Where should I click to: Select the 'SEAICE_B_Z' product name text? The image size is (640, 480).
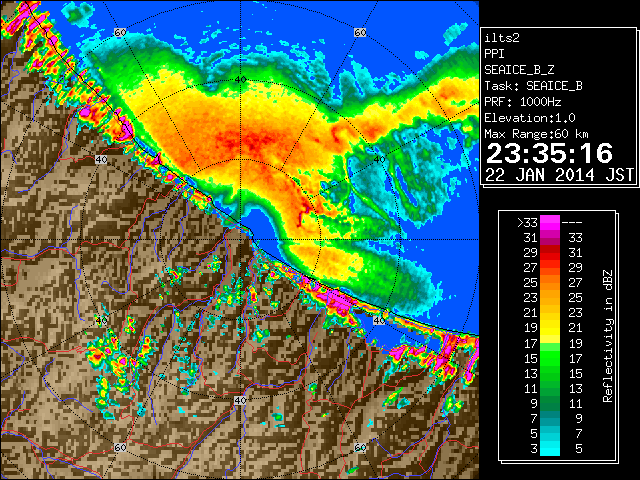coord(519,70)
